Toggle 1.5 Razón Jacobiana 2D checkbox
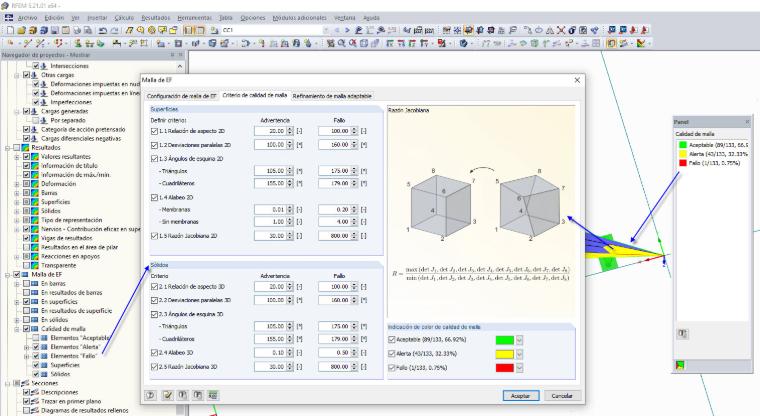This screenshot has height=416, width=760. 154,236
